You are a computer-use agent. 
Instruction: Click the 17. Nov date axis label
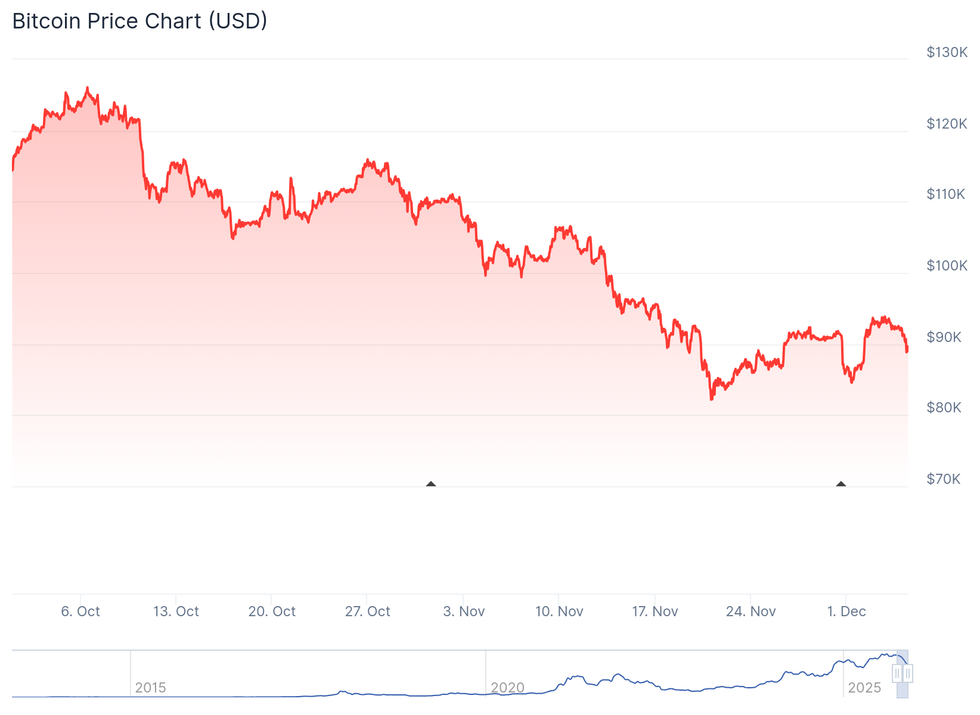pos(655,611)
